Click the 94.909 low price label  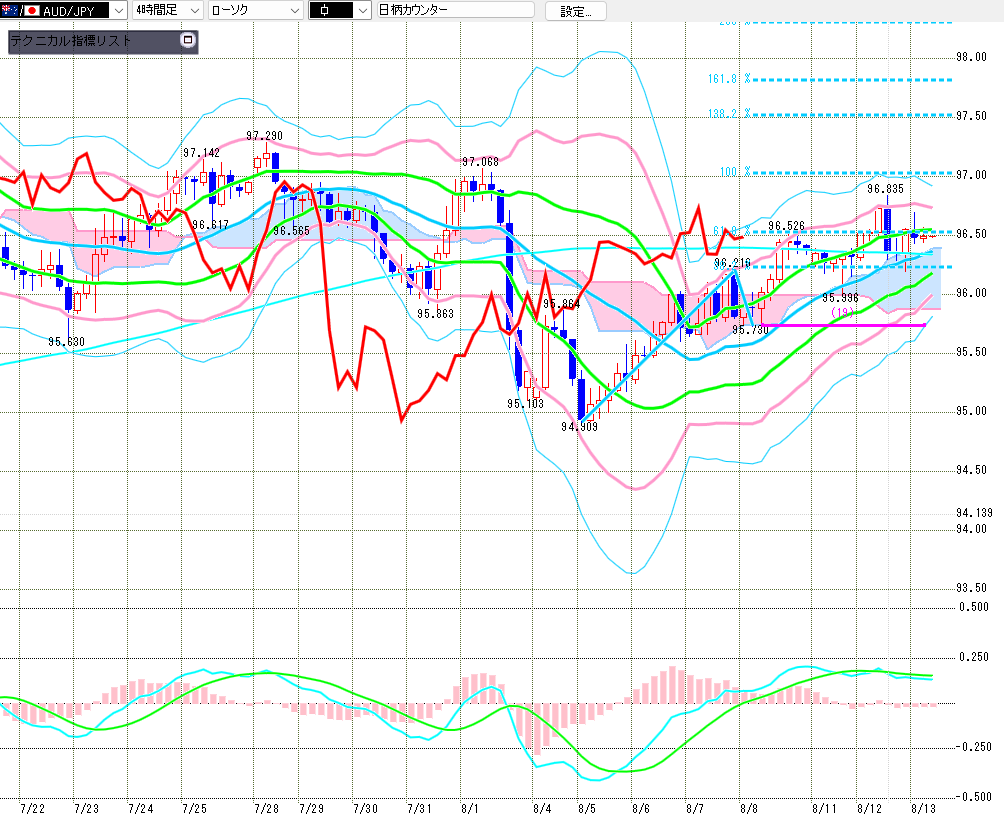[x=579, y=427]
